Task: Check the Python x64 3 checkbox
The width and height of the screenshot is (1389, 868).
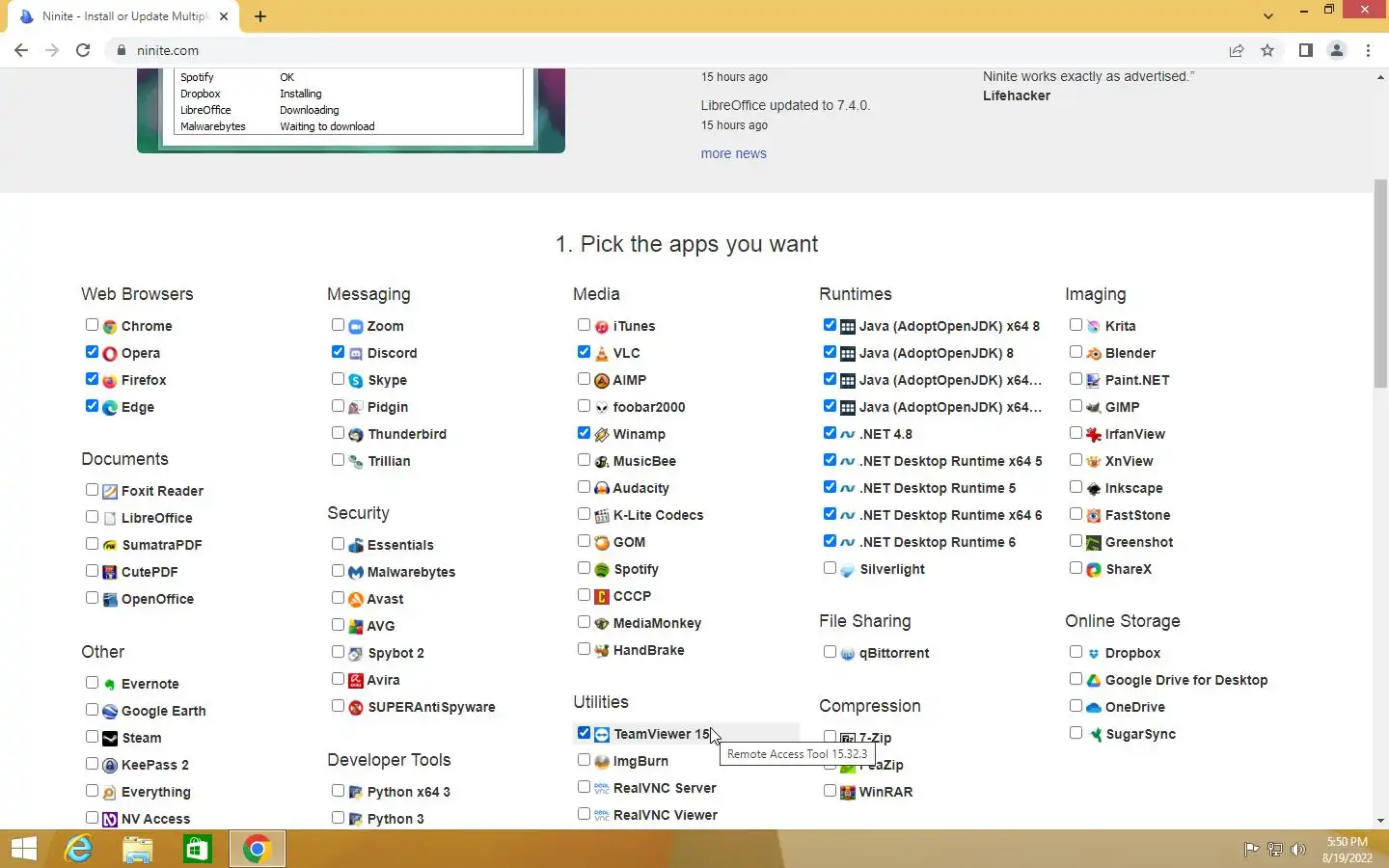Action: (338, 791)
